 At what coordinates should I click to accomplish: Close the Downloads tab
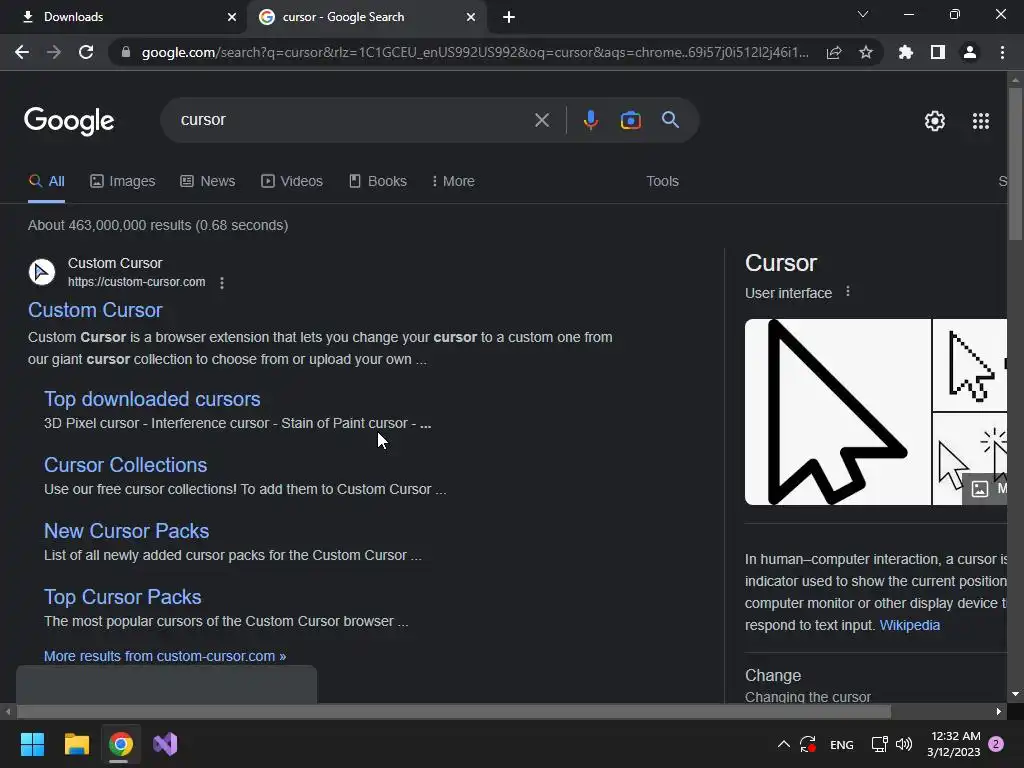[x=232, y=17]
